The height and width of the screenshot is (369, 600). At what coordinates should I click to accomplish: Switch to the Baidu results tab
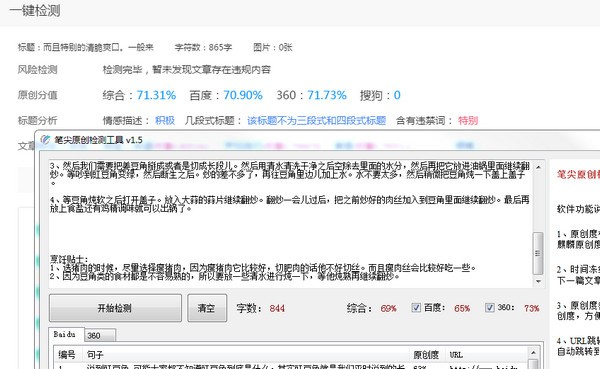(x=66, y=335)
